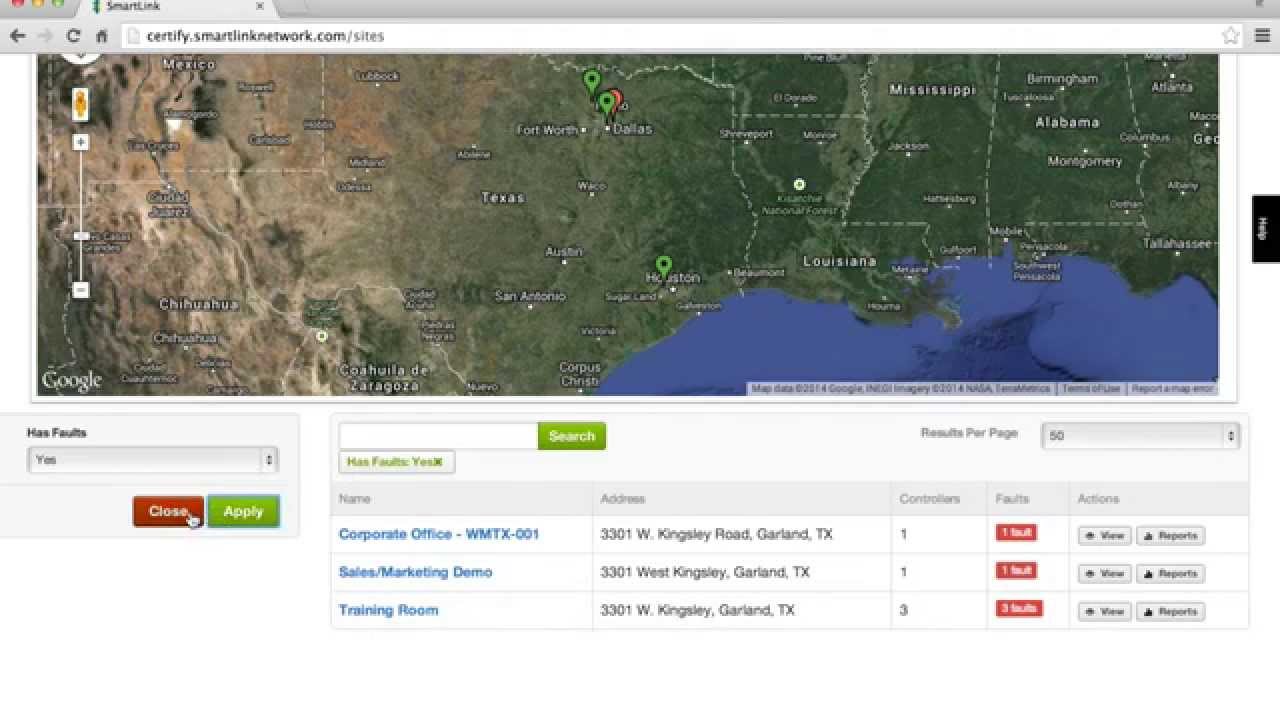Click Reports for Corporate Office row
The image size is (1280, 720).
pyautogui.click(x=1170, y=536)
